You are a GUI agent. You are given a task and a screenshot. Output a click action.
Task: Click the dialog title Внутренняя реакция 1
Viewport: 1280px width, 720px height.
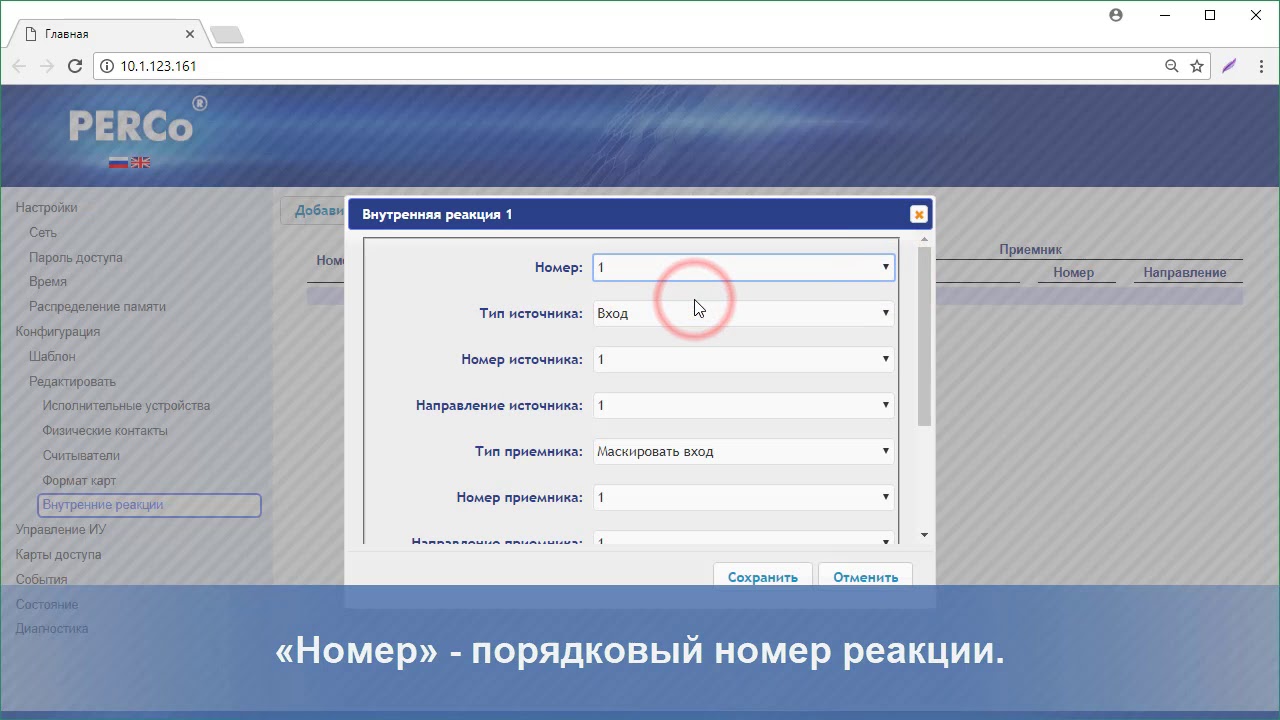pyautogui.click(x=437, y=214)
